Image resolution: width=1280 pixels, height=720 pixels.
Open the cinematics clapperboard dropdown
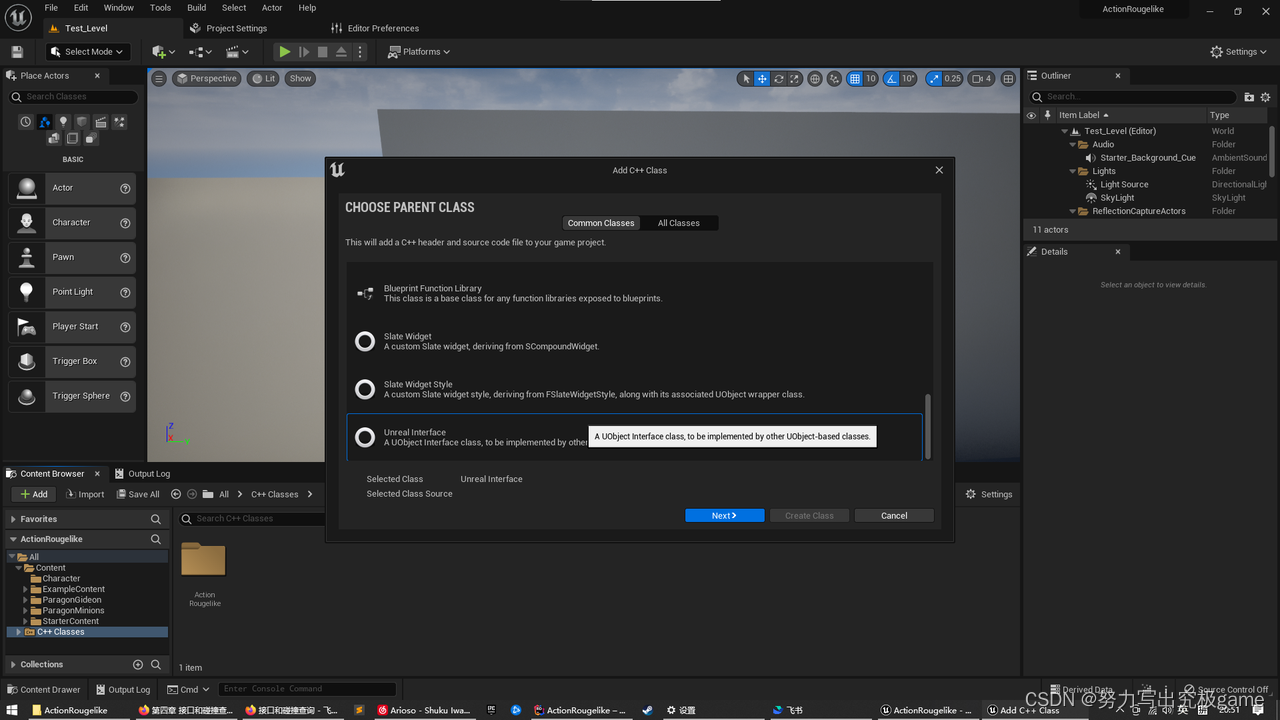click(x=237, y=52)
